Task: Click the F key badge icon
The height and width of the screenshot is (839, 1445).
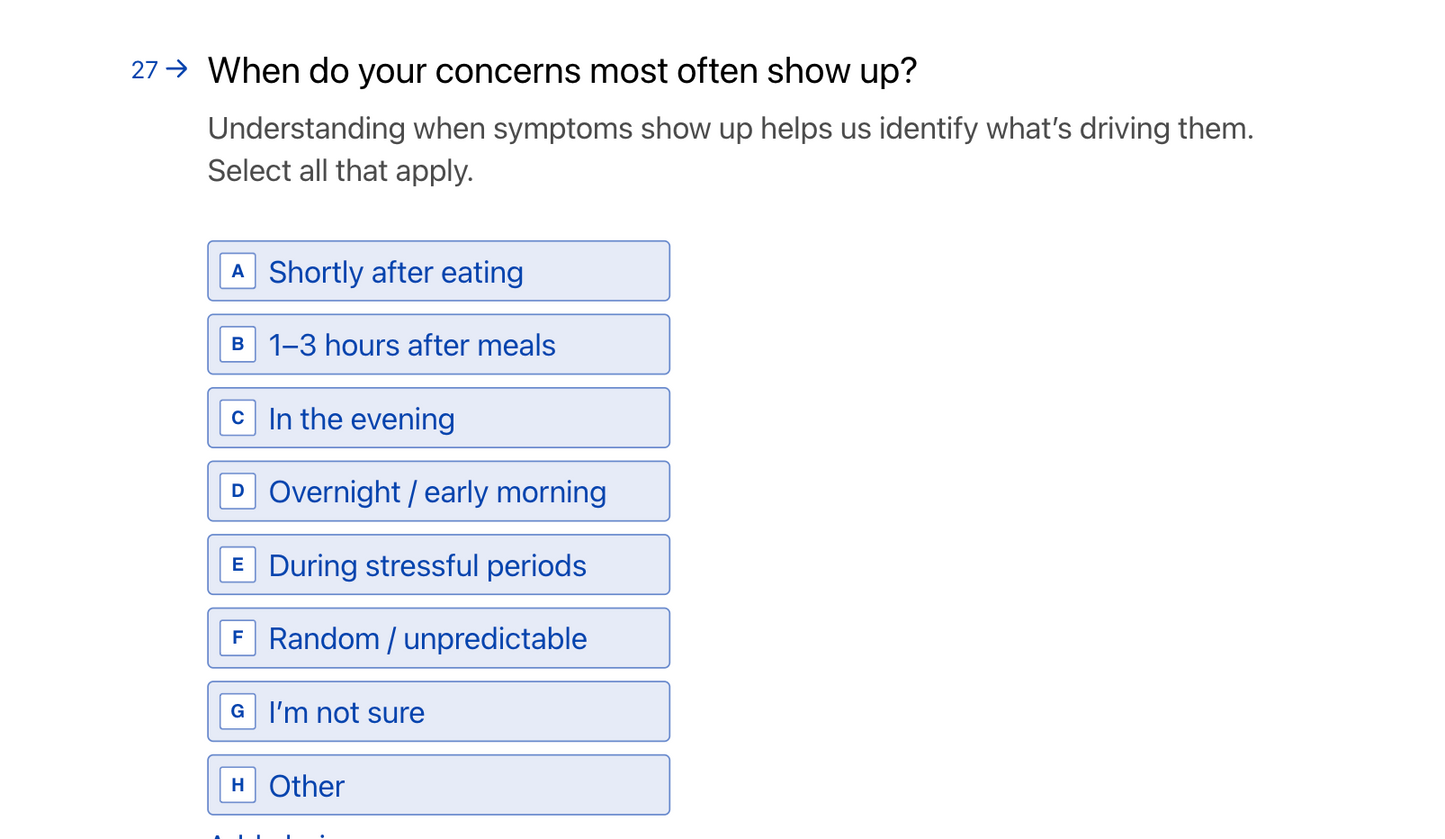Action: 237,638
